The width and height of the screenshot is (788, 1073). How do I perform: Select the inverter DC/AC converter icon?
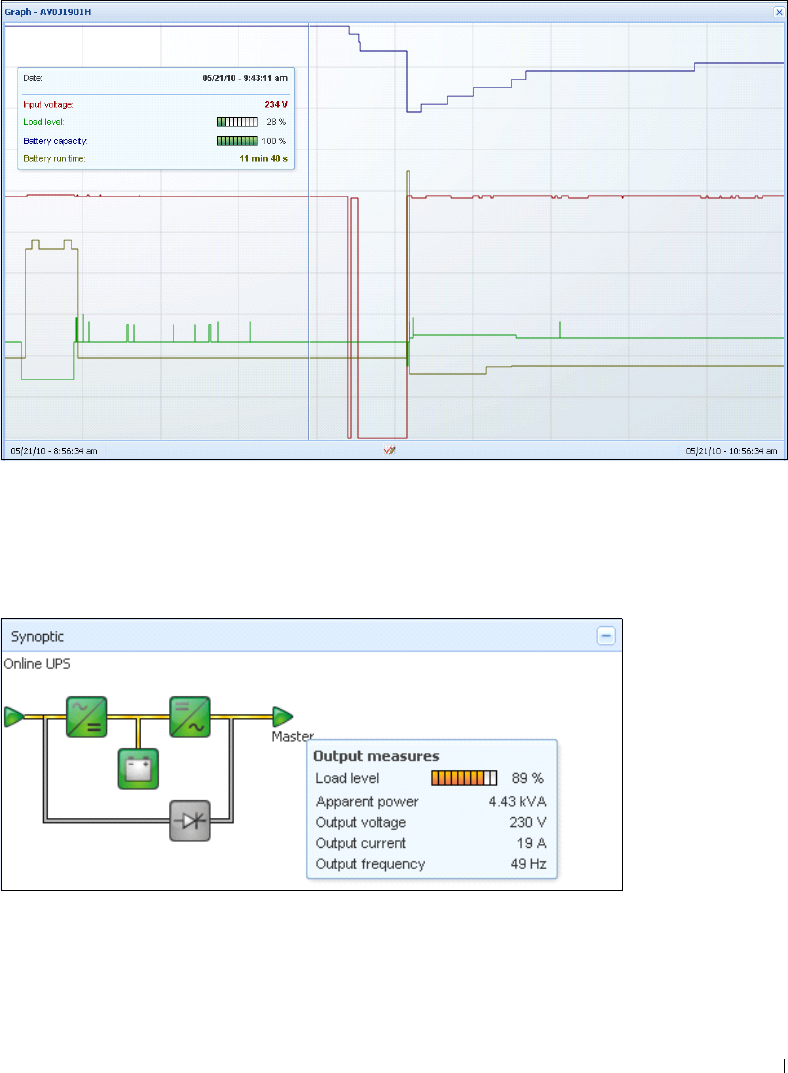point(189,716)
